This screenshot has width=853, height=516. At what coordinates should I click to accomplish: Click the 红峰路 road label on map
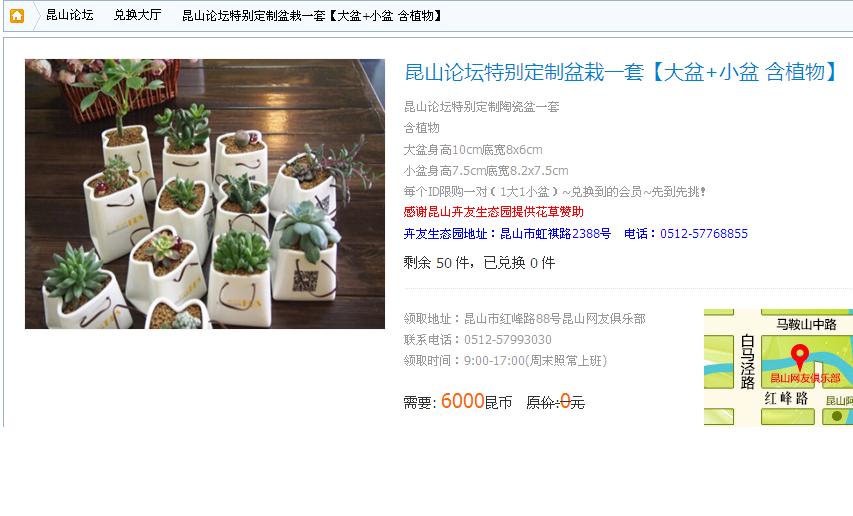point(786,399)
